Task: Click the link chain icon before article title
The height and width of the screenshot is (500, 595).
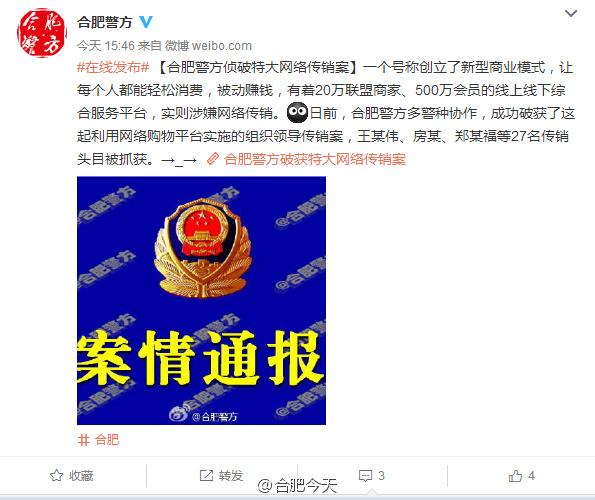Action: click(x=212, y=159)
